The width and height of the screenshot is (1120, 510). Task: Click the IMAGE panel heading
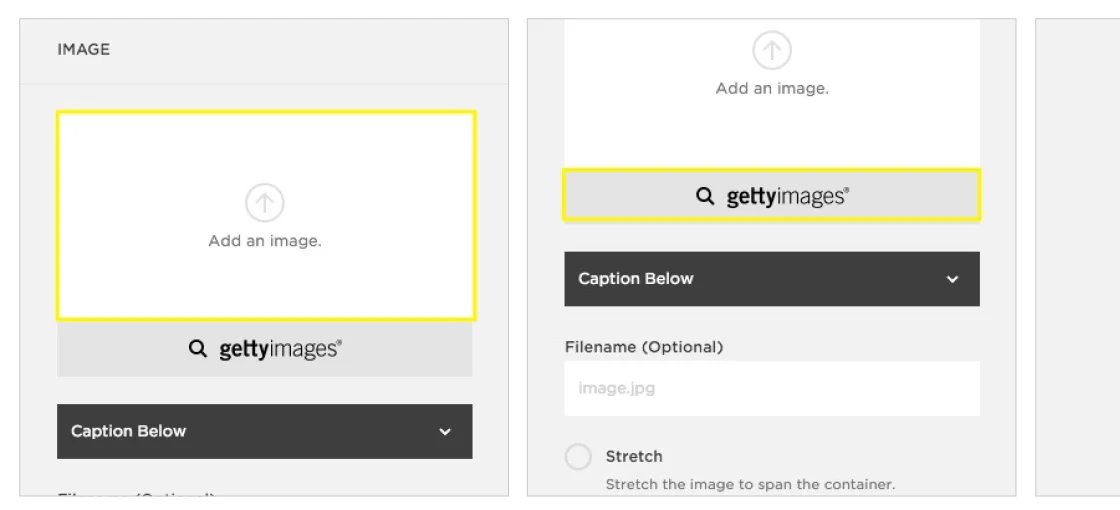coord(84,49)
